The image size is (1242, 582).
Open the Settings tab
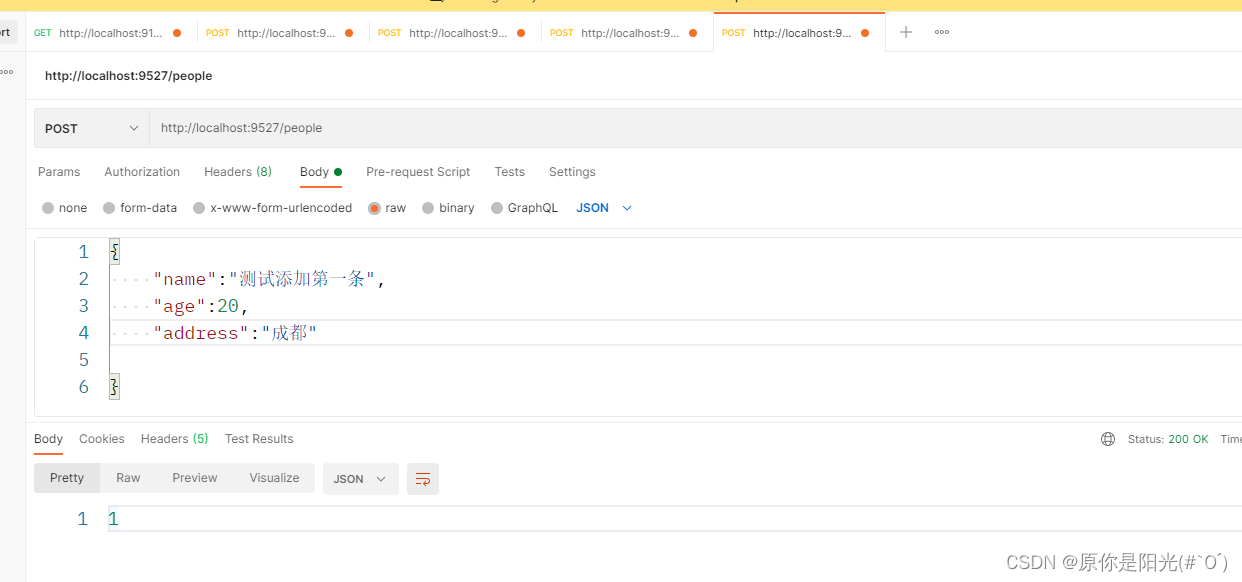(x=572, y=172)
